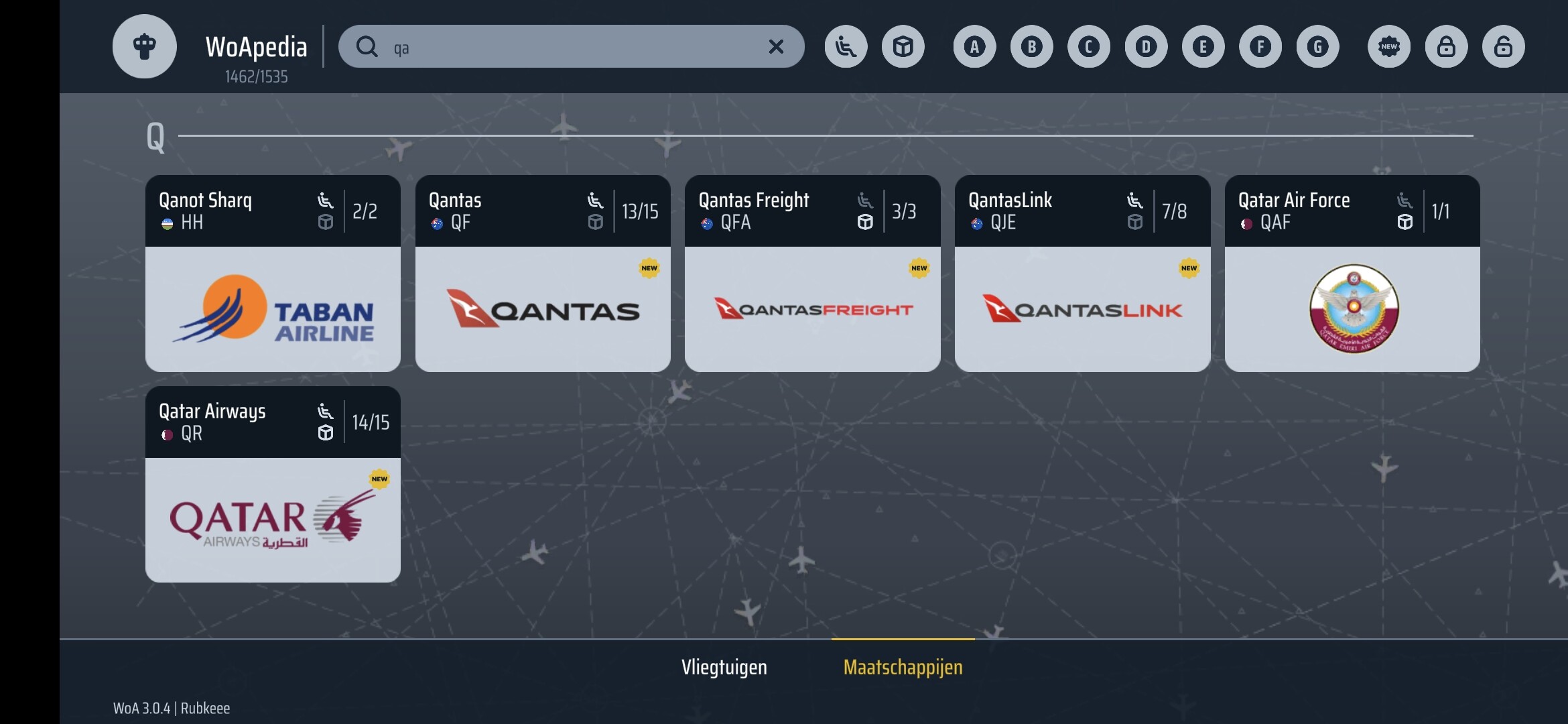Click the QFA airline code
The width and height of the screenshot is (1568, 724).
pos(736,223)
